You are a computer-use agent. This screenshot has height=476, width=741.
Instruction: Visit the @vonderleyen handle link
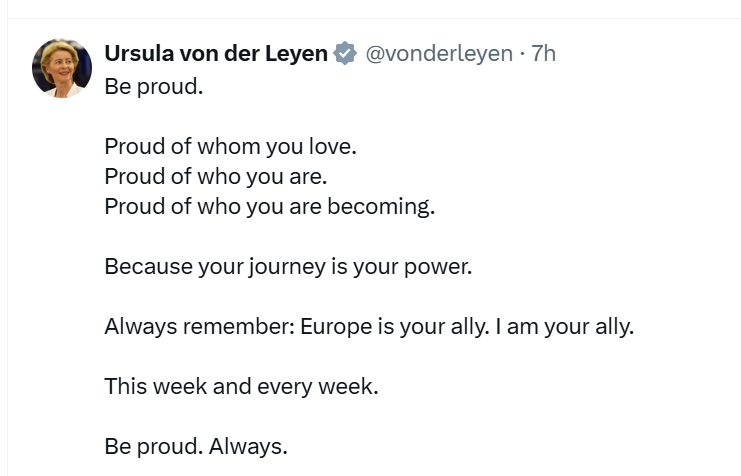click(439, 53)
